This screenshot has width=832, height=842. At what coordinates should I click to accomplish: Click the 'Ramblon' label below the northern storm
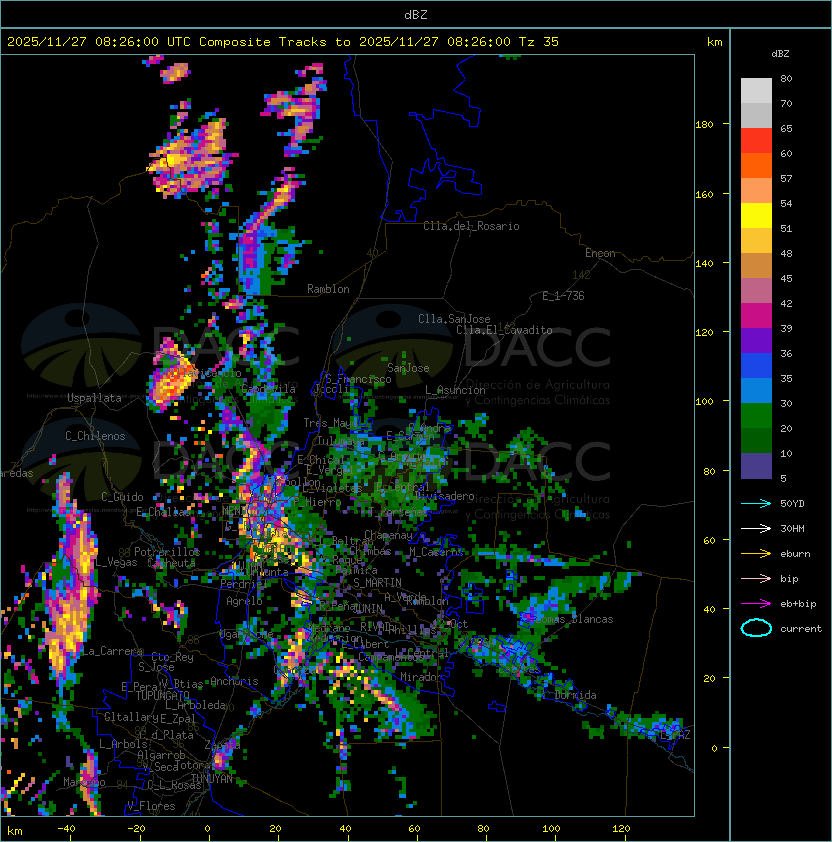[328, 289]
